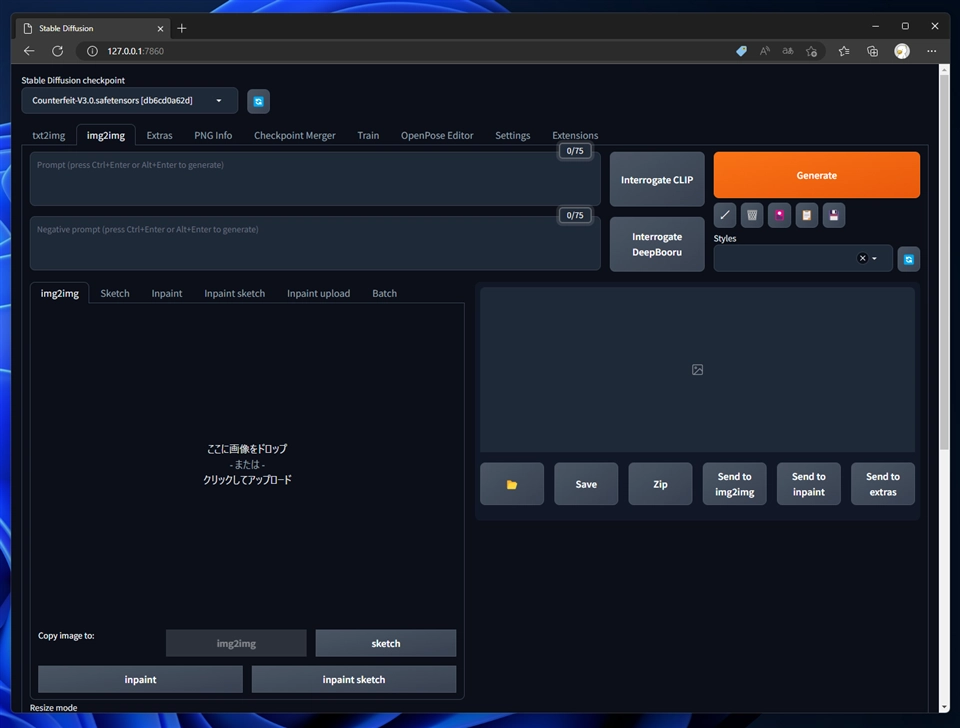This screenshot has width=960, height=728.
Task: Open the Extras tab
Action: pyautogui.click(x=159, y=135)
